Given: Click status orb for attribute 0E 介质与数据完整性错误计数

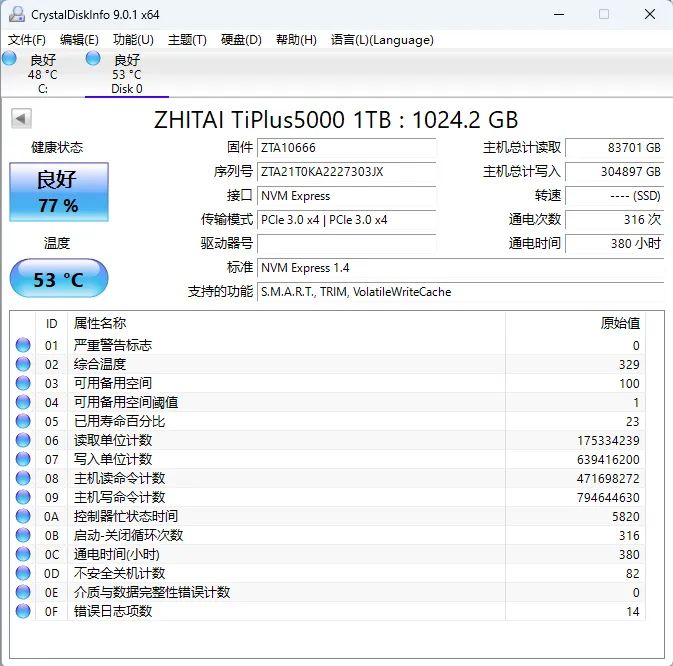Looking at the screenshot, I should pyautogui.click(x=23, y=592).
